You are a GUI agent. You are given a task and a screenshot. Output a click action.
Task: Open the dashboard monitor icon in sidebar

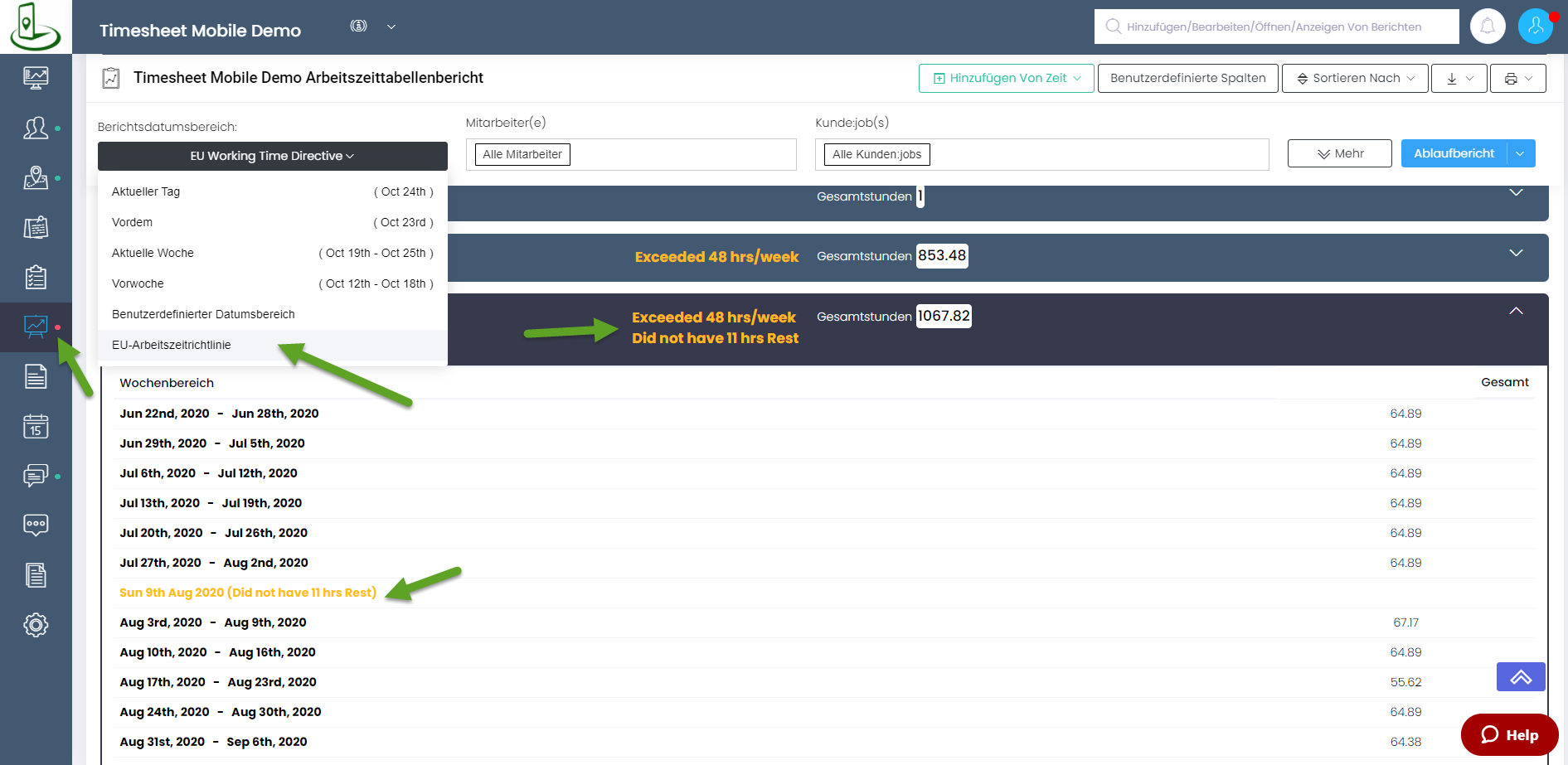click(36, 78)
